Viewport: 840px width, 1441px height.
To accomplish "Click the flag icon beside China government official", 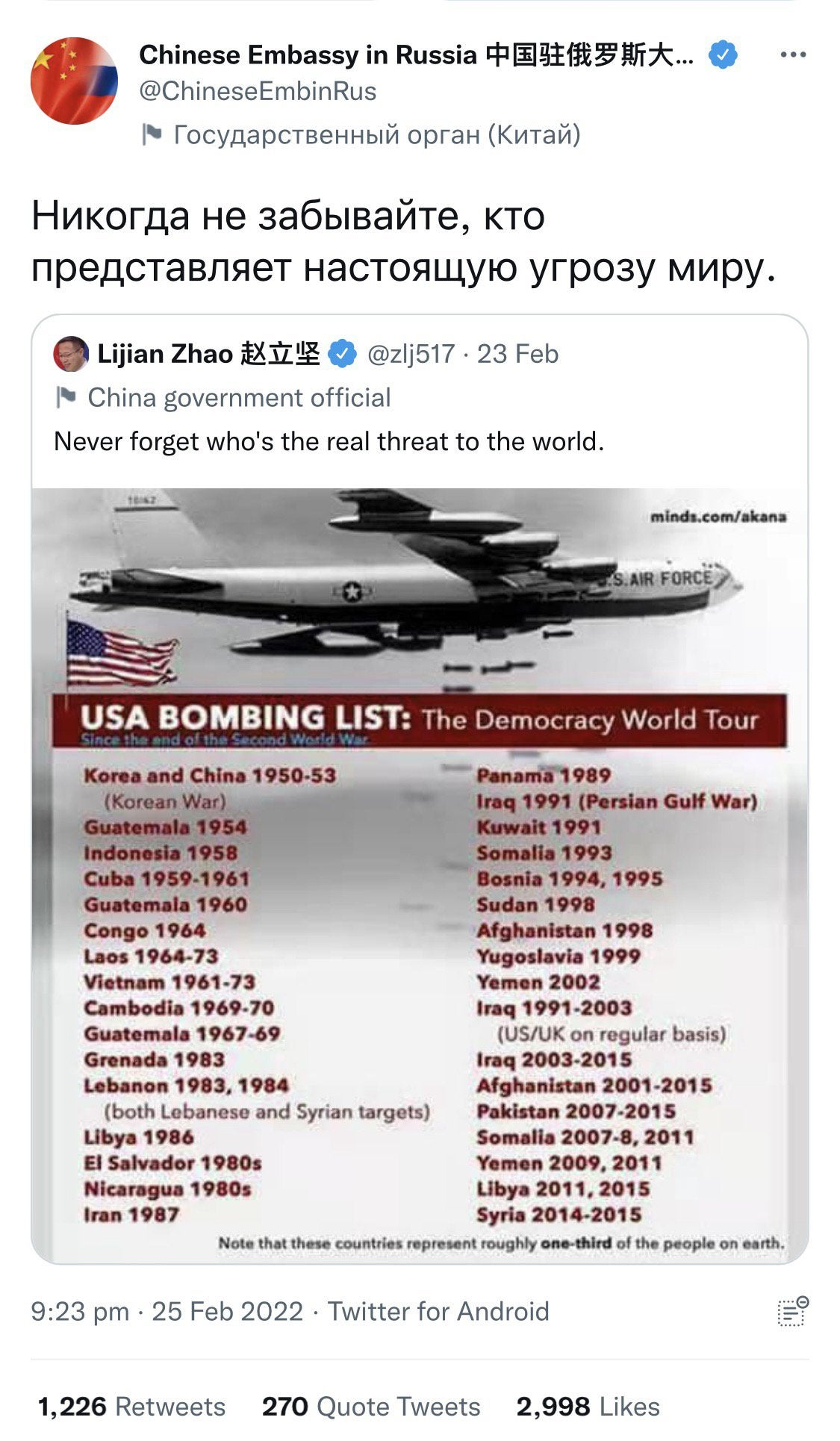I will click(66, 397).
